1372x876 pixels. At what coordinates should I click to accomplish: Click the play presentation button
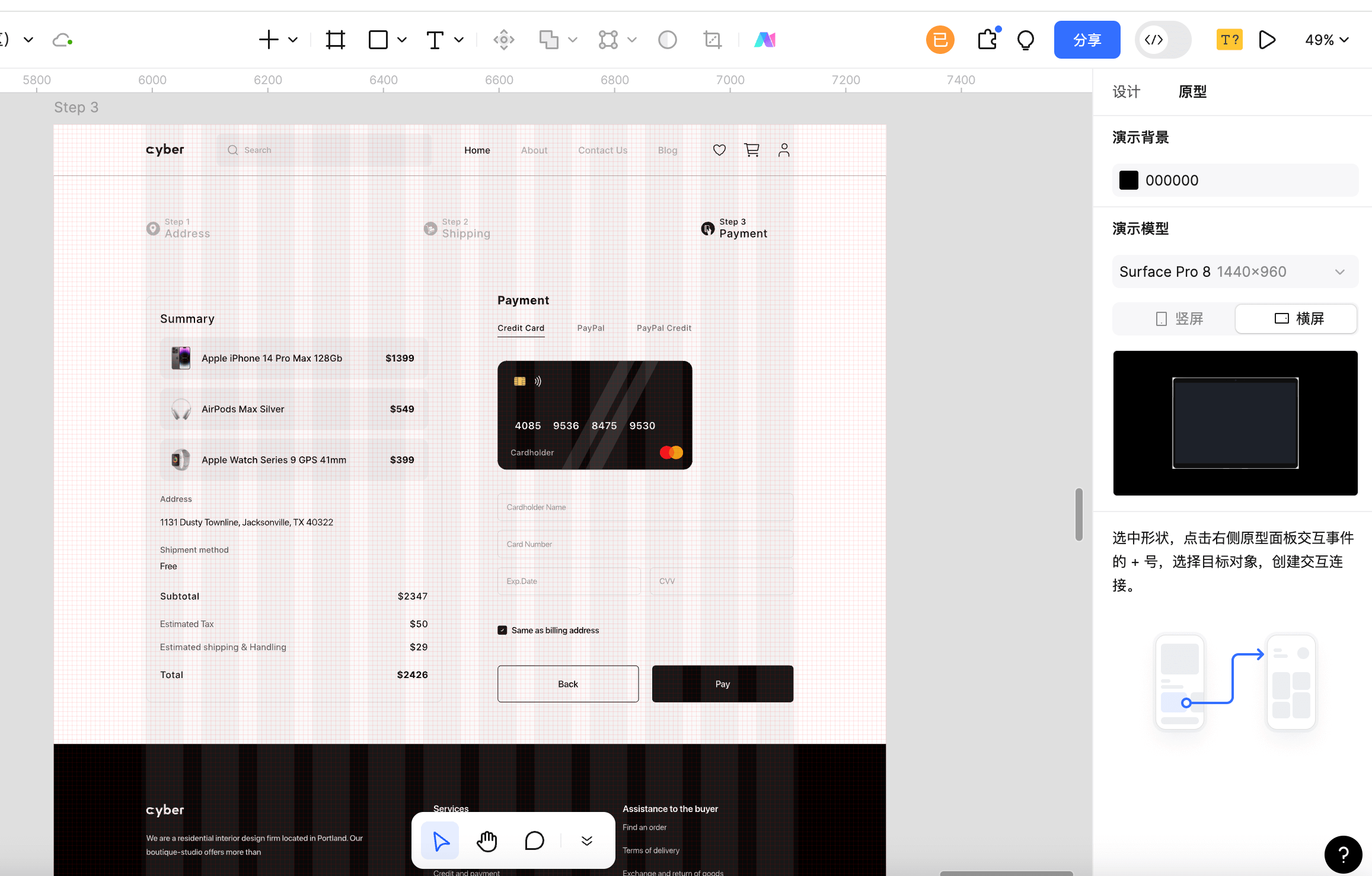pos(1267,40)
